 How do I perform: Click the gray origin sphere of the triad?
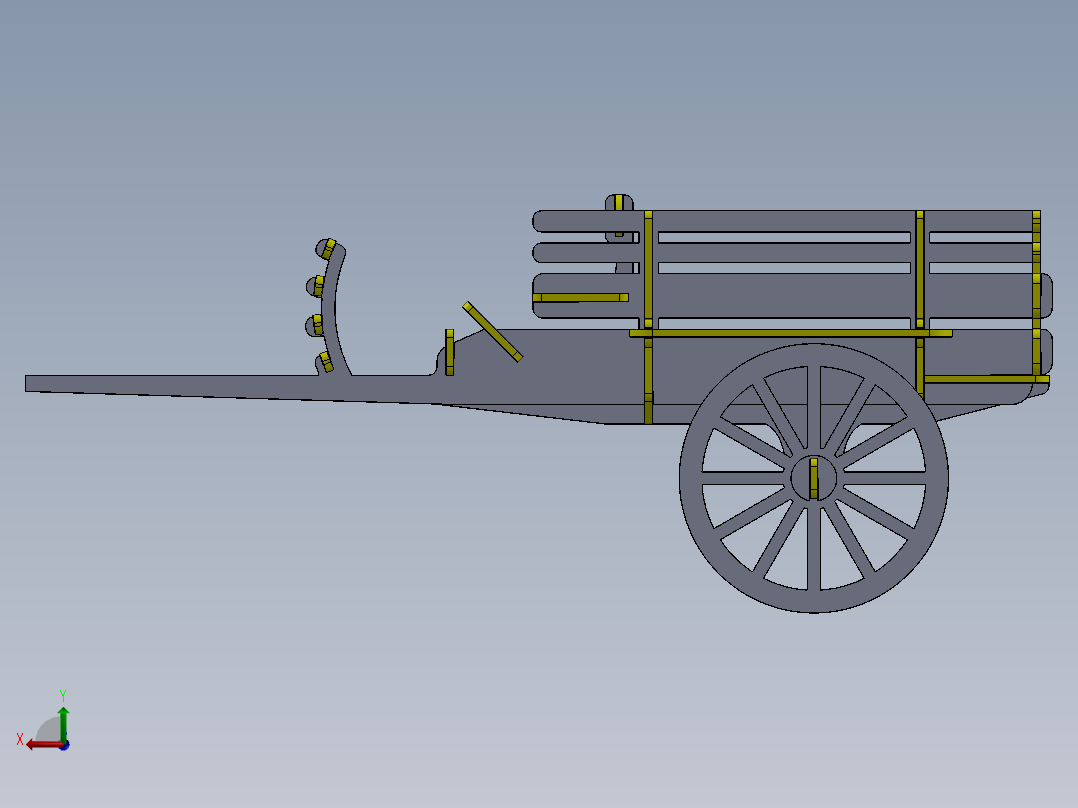[x=50, y=729]
